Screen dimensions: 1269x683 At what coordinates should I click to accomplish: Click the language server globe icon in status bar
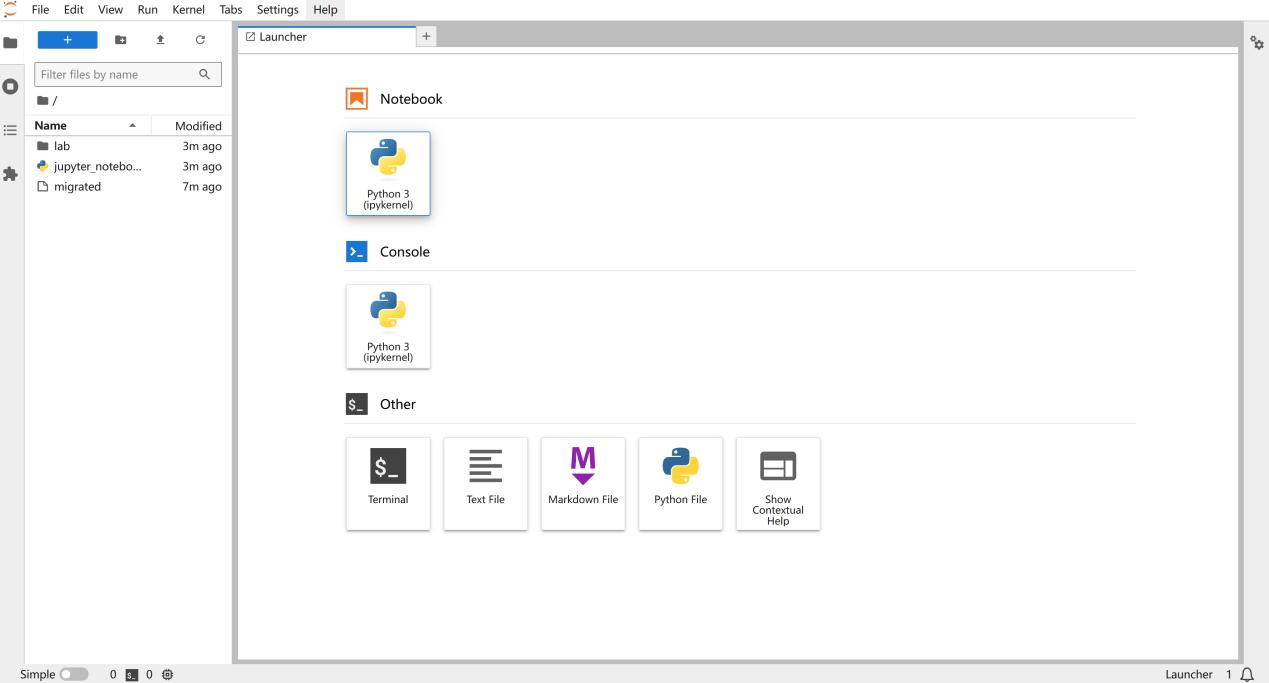[166, 675]
